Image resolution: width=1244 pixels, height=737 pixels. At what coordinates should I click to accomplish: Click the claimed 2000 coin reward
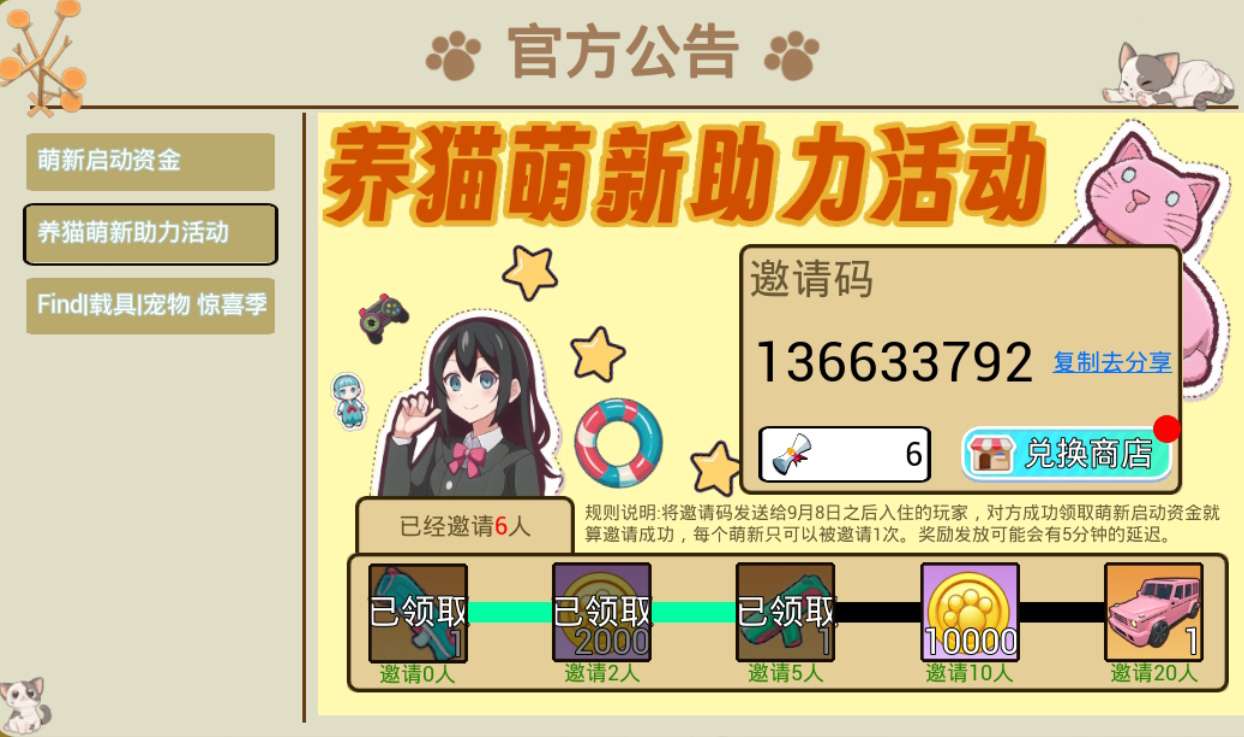pyautogui.click(x=602, y=612)
